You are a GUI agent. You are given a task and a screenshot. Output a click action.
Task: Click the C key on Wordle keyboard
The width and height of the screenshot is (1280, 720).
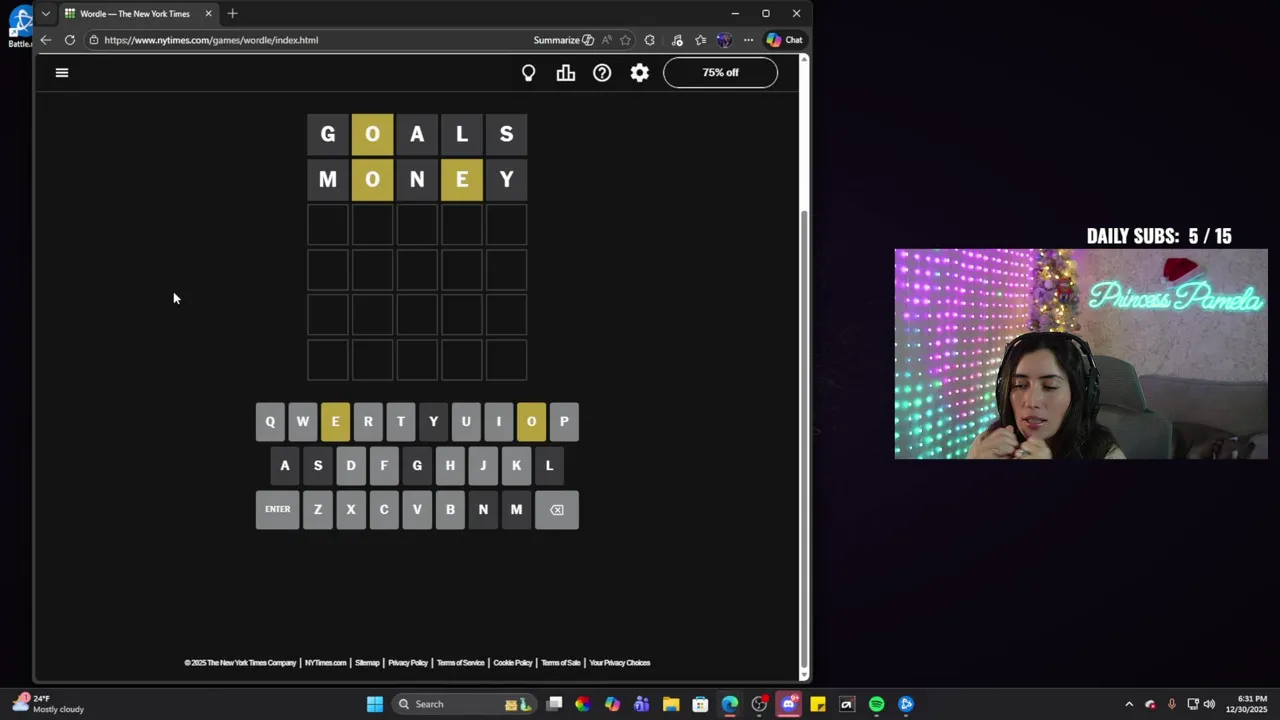tap(384, 510)
